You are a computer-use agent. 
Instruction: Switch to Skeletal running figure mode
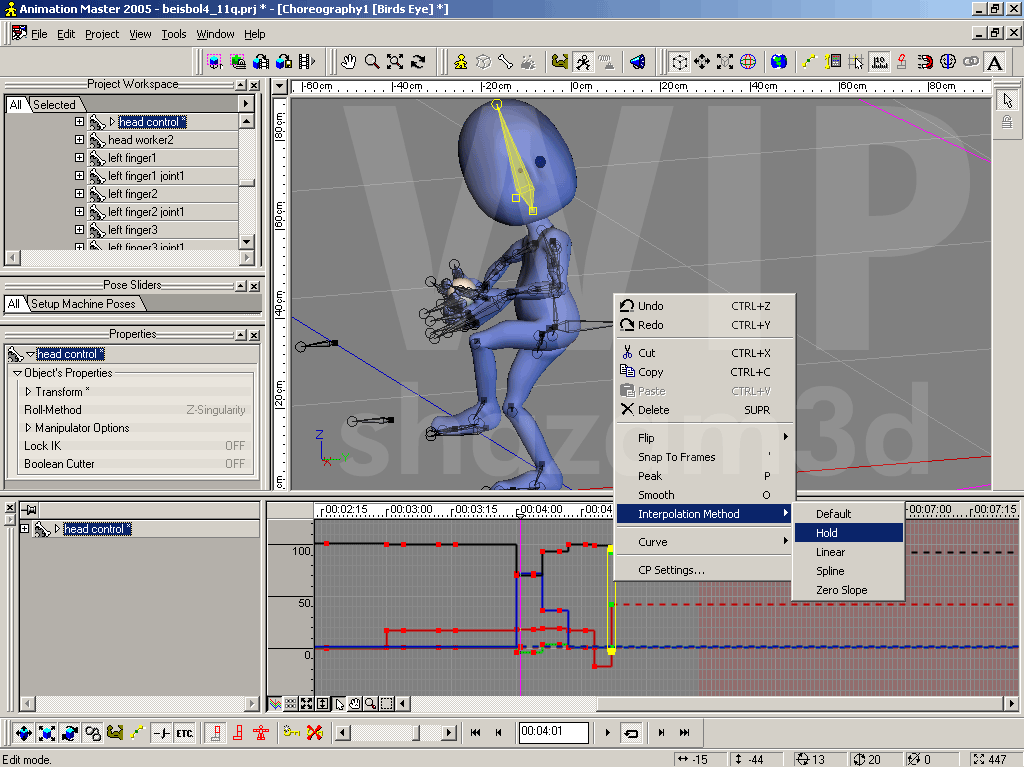pos(583,62)
